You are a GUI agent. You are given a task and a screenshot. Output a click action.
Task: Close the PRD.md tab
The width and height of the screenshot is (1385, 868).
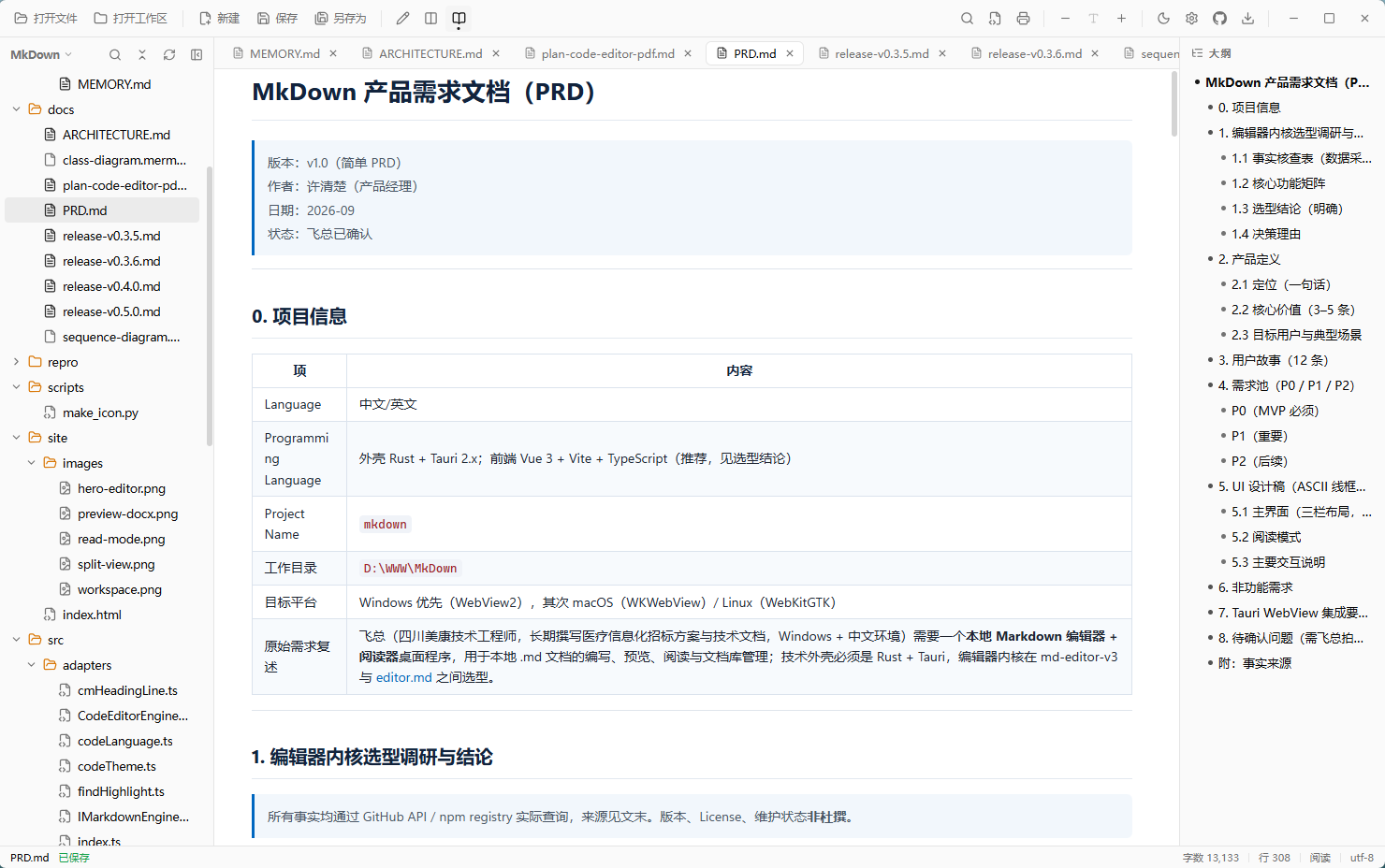tap(790, 53)
